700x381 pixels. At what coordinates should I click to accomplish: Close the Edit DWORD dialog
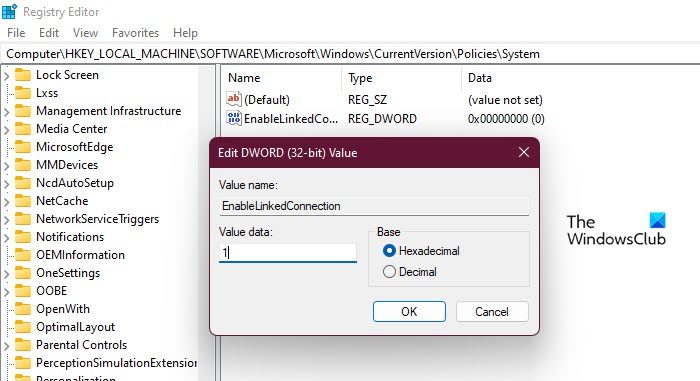tap(524, 152)
